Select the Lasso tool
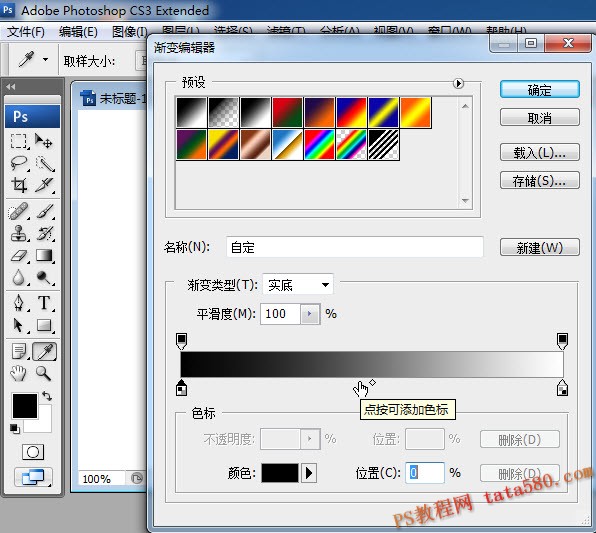This screenshot has height=533, width=596. pyautogui.click(x=18, y=163)
